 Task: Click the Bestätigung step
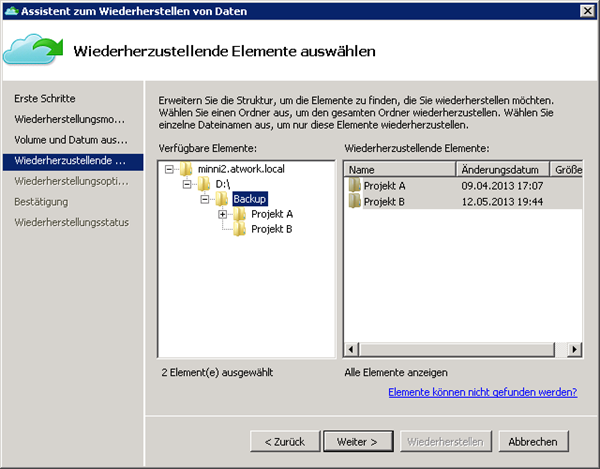click(x=41, y=202)
